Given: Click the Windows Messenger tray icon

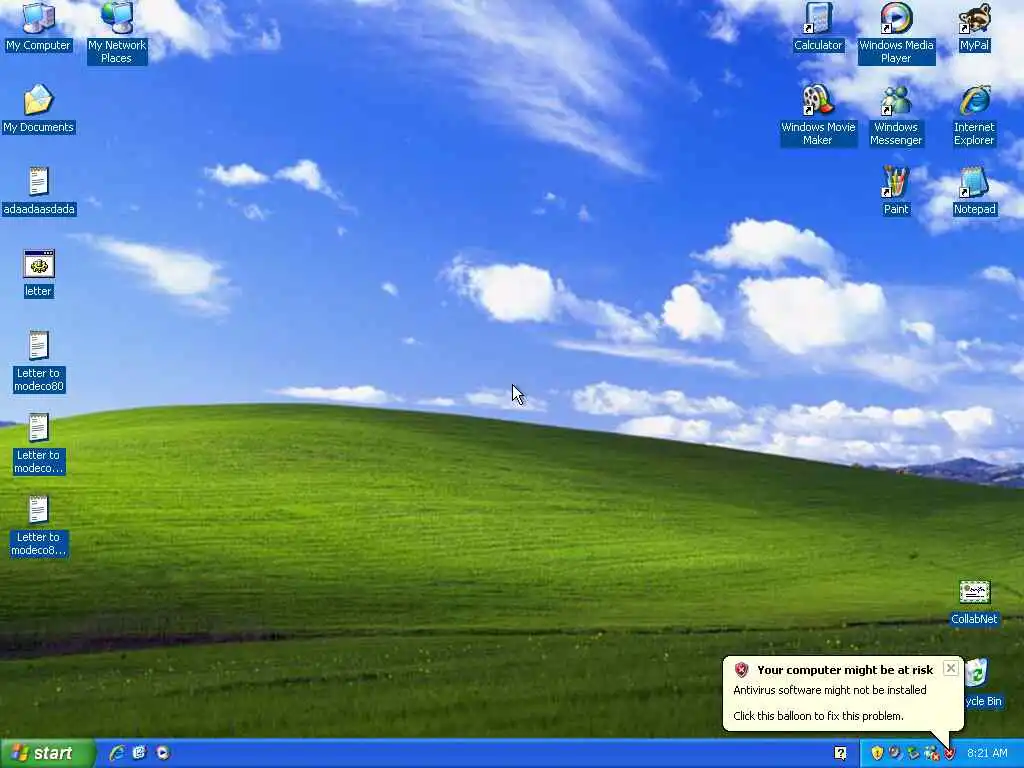Looking at the screenshot, I should (931, 753).
